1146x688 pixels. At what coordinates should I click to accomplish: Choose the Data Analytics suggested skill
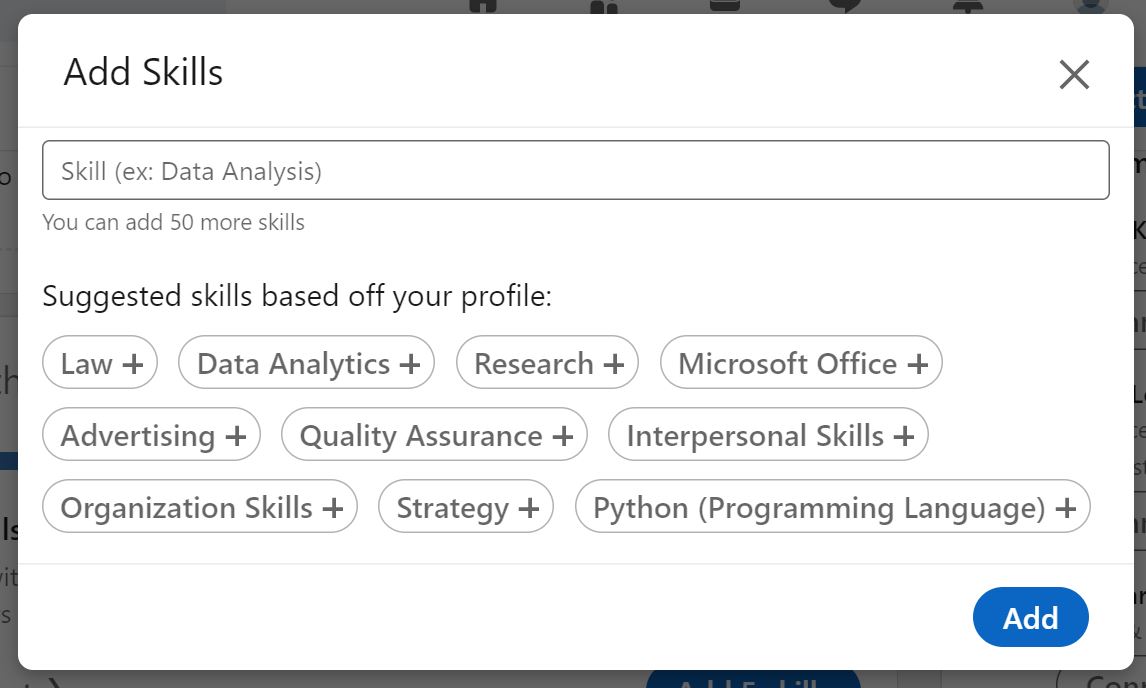293,364
